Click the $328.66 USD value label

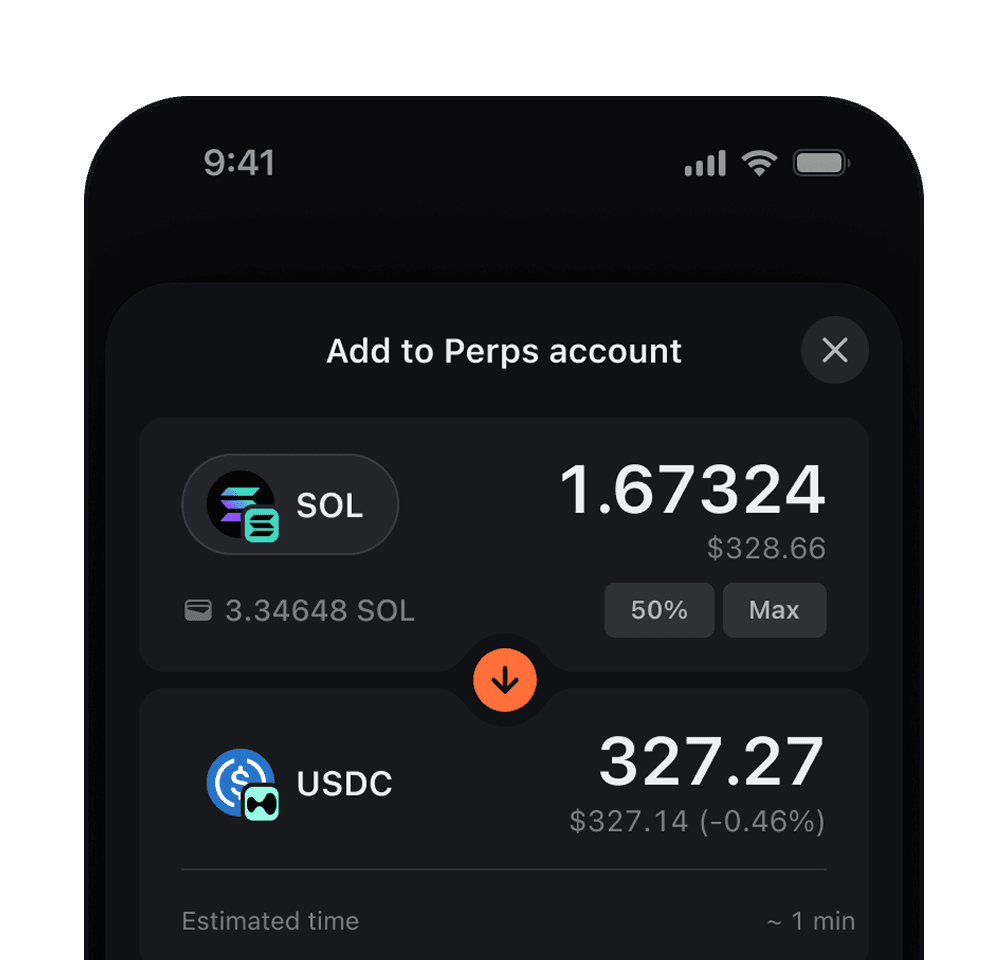(766, 548)
